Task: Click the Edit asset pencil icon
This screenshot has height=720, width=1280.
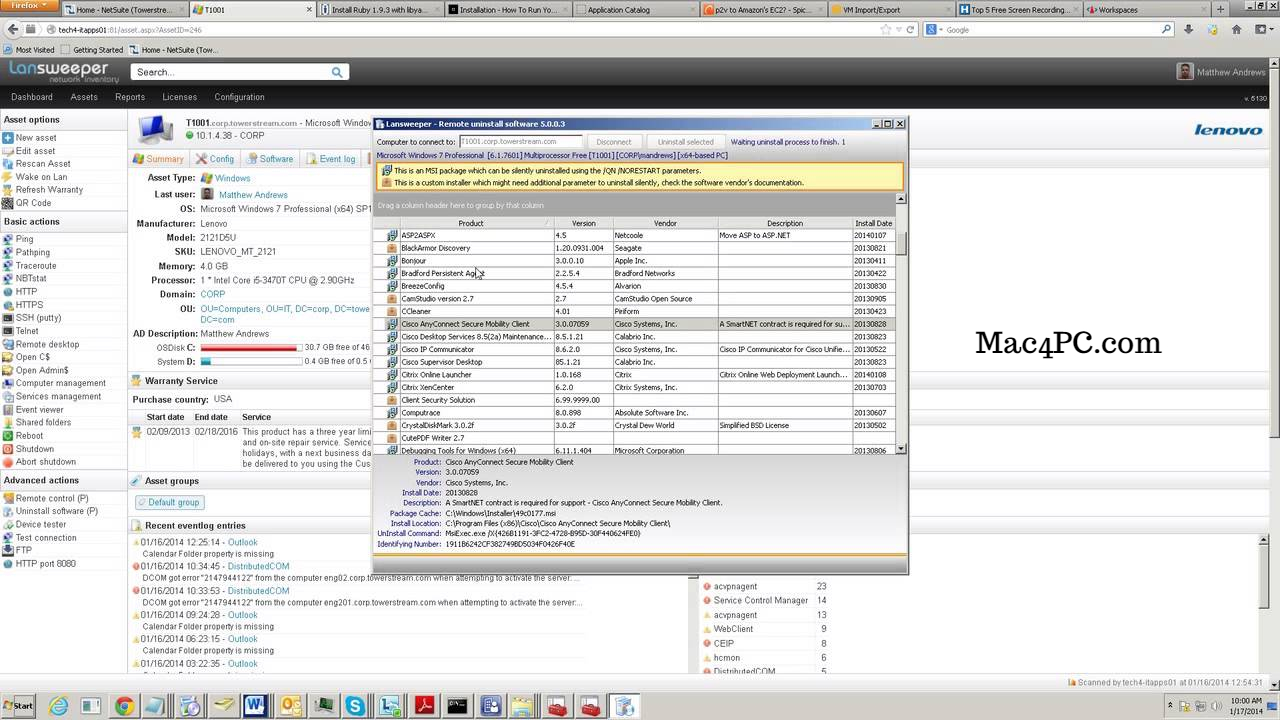Action: [8, 151]
